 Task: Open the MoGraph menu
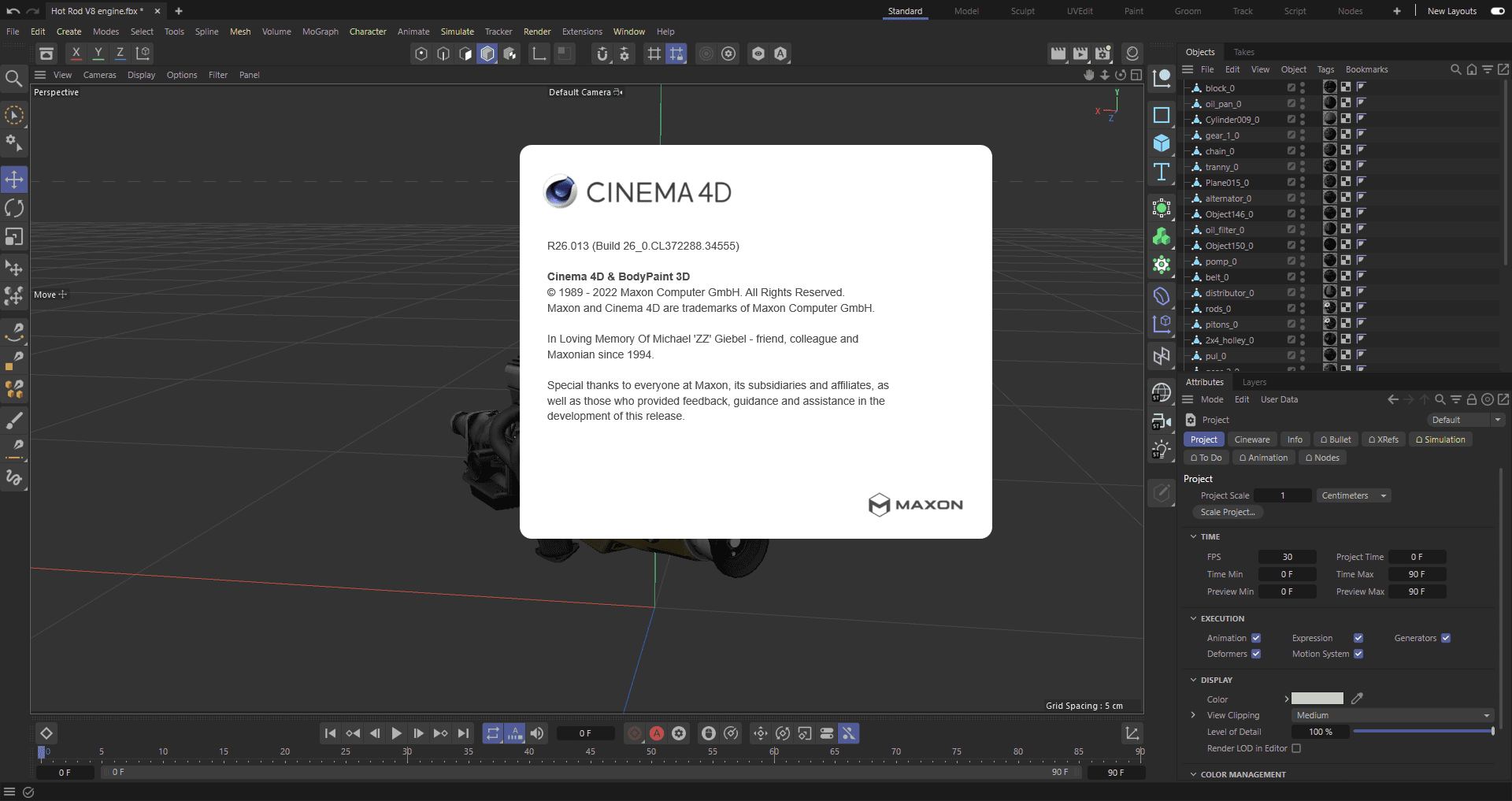(320, 32)
